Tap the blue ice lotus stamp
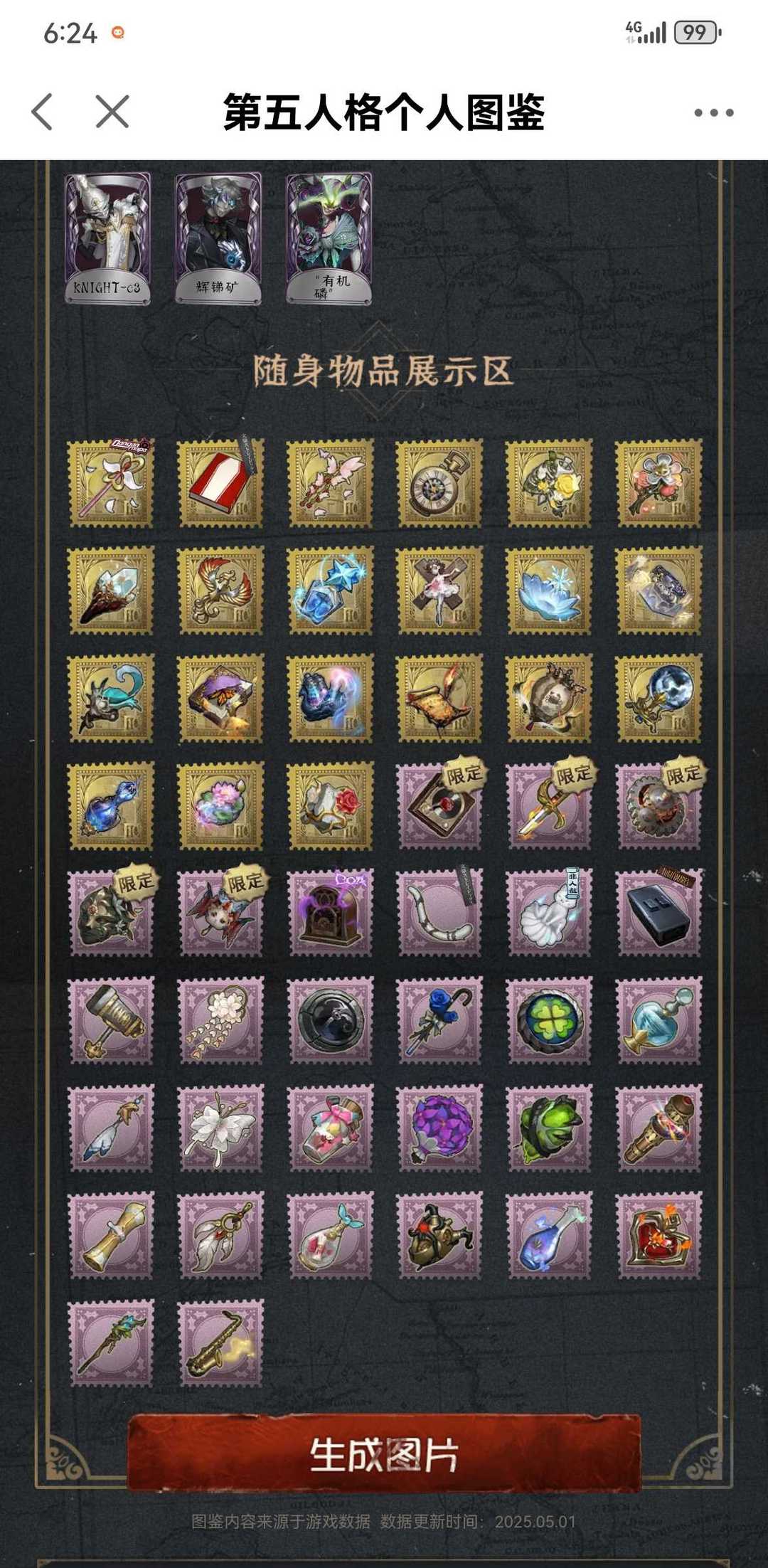Screen dimensions: 768x1568 coord(549,590)
